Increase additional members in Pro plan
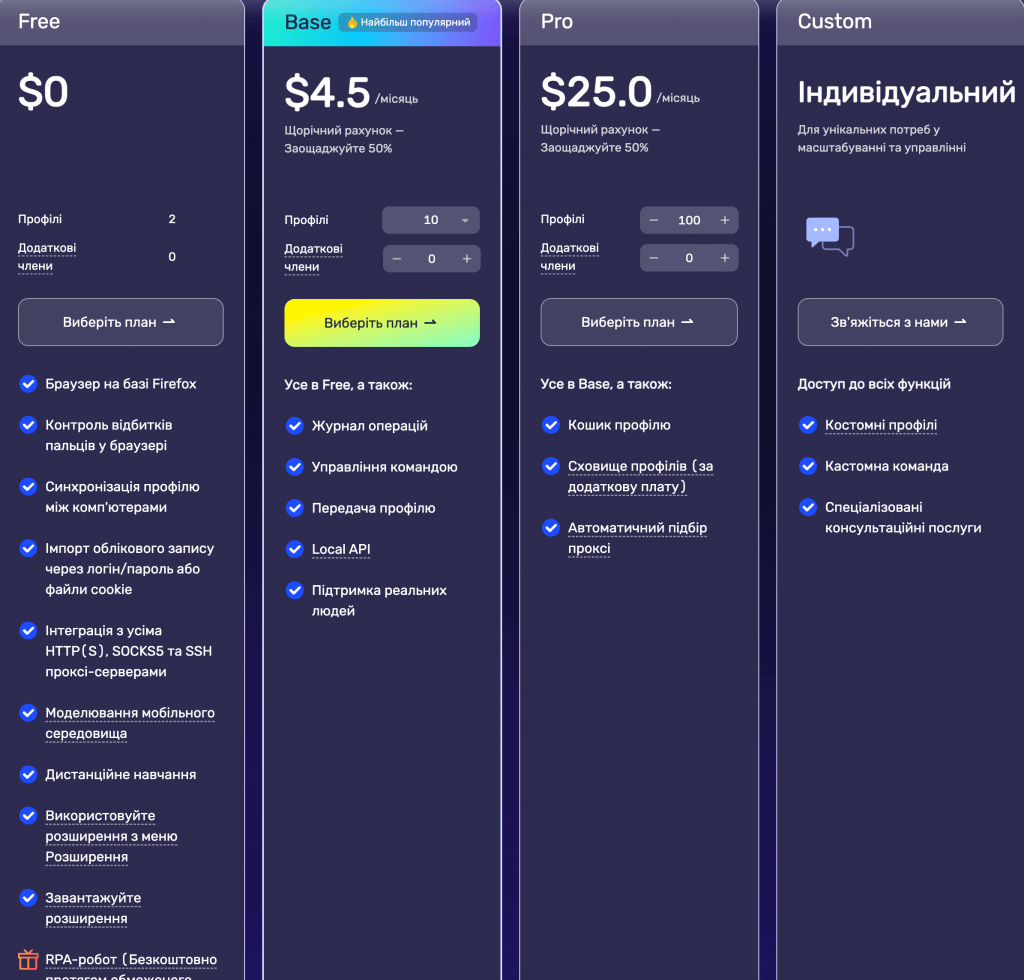Image resolution: width=1024 pixels, height=980 pixels. pos(724,258)
